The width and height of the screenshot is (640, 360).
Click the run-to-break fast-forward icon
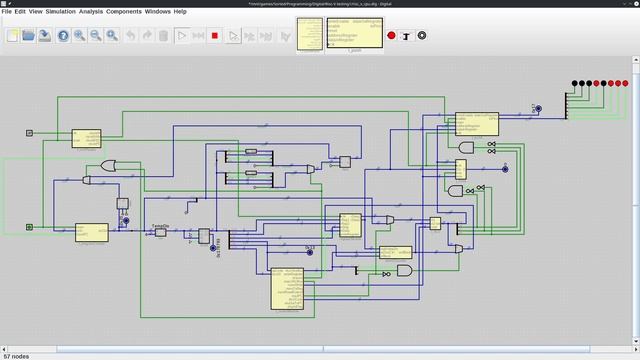point(198,36)
